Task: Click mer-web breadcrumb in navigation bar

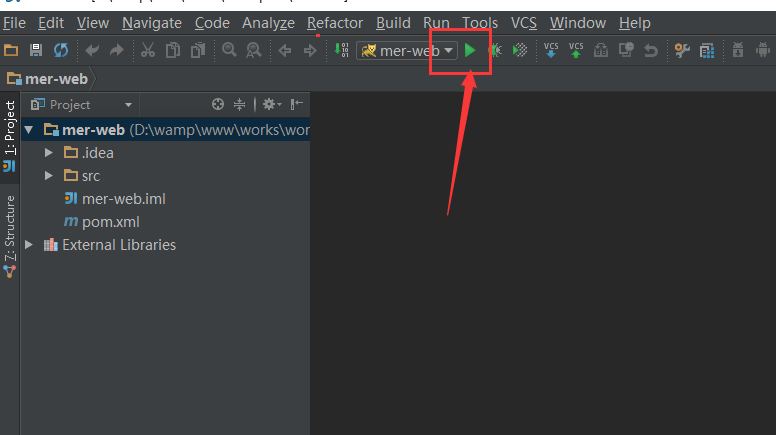Action: pos(48,79)
